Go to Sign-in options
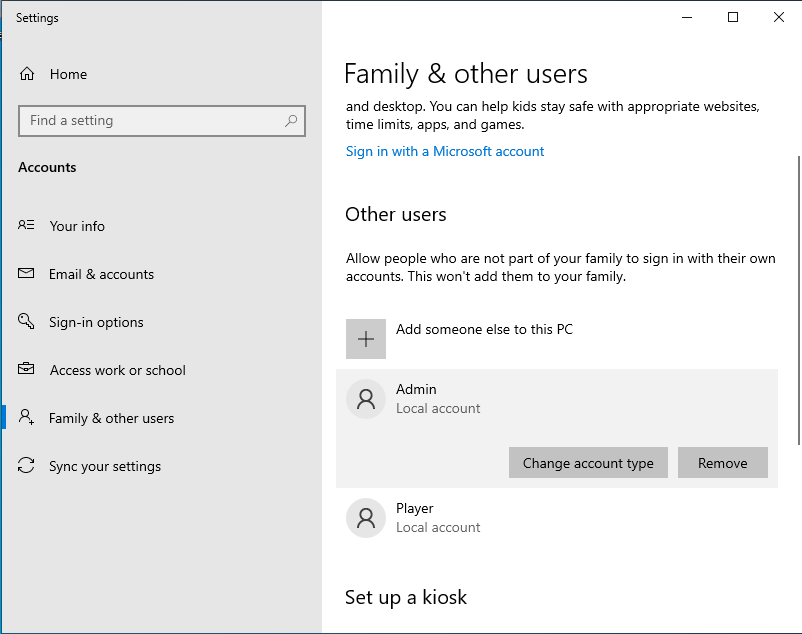Viewport: 802px width, 634px height. [96, 322]
